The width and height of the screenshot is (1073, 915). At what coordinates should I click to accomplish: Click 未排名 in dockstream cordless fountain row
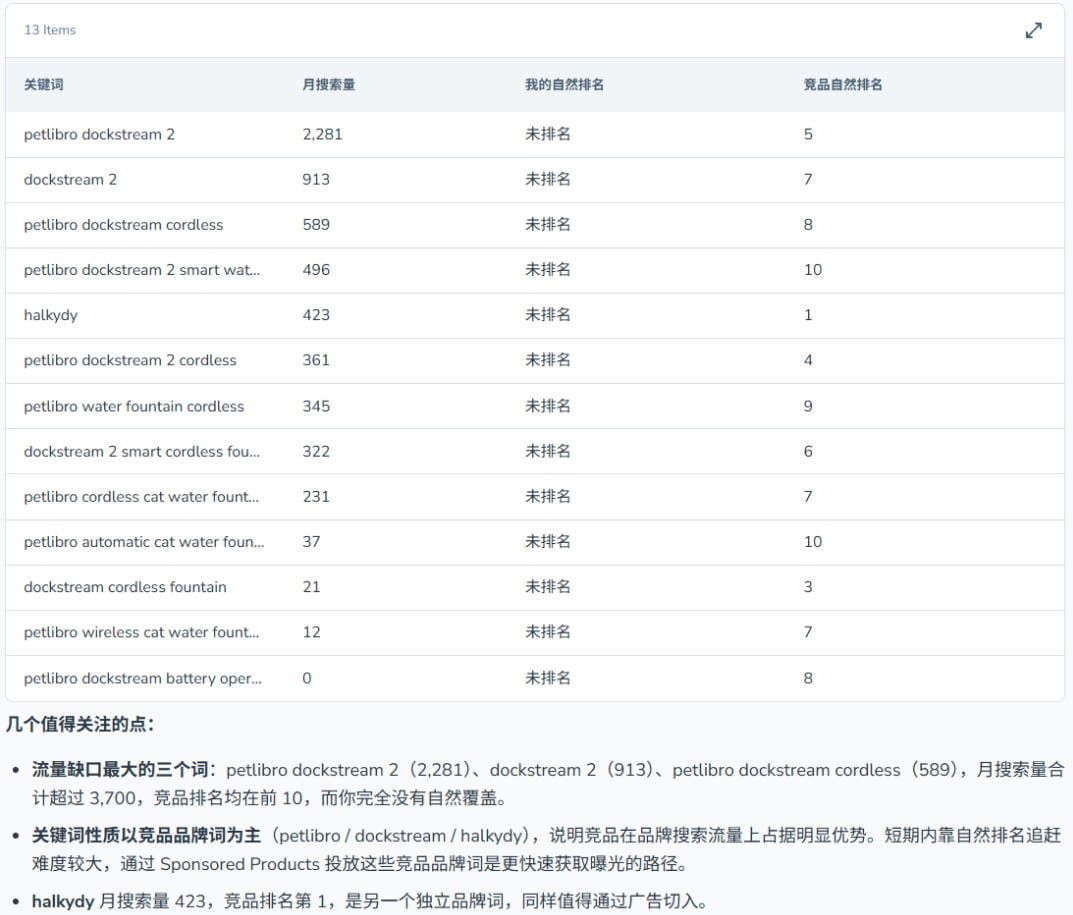(547, 587)
